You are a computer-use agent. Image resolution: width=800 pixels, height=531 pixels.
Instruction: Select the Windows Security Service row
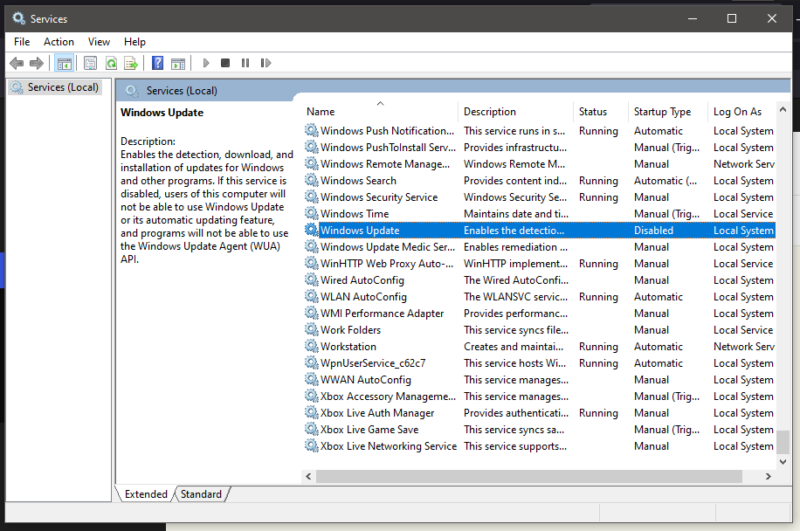539,197
